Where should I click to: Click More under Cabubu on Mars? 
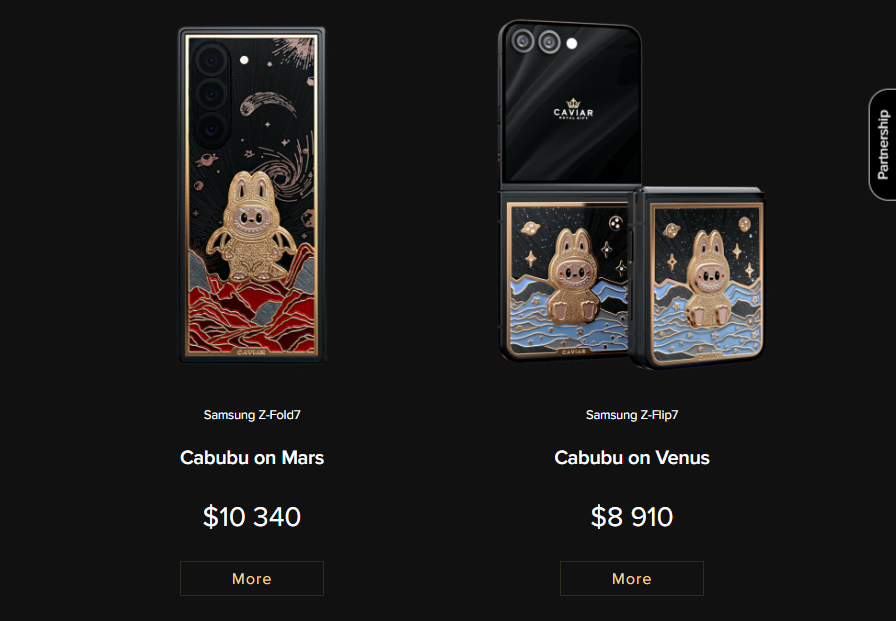(251, 579)
